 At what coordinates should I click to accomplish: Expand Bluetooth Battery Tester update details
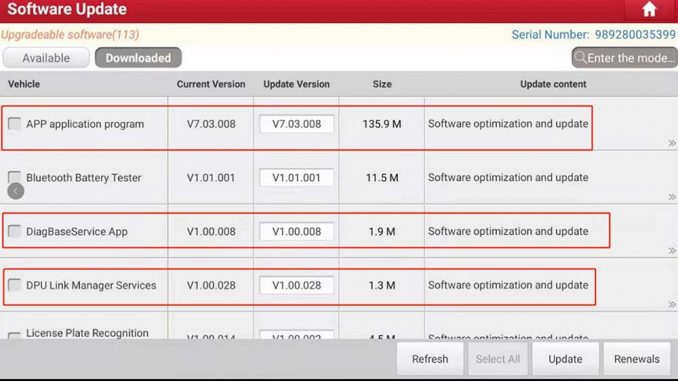click(x=672, y=197)
